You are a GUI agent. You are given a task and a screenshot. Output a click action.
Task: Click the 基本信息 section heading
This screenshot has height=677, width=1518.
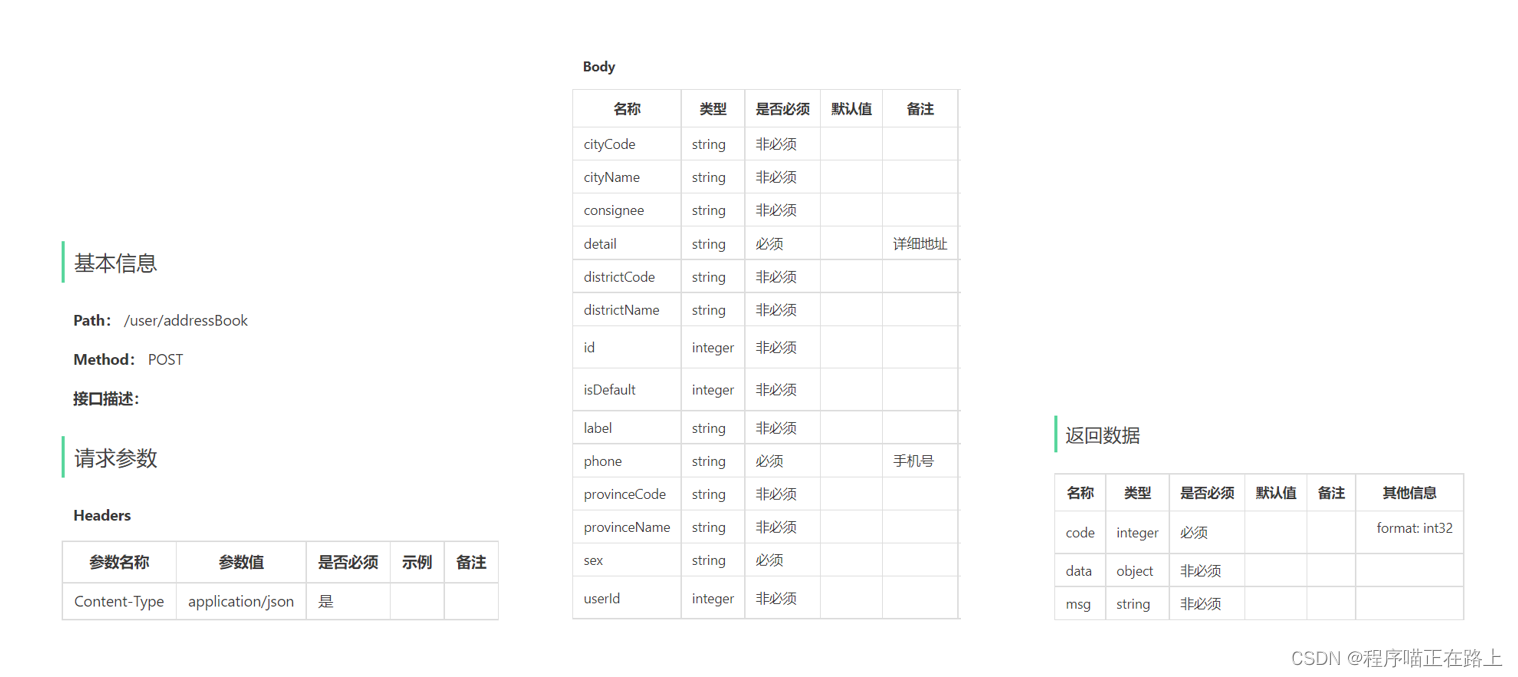click(115, 263)
